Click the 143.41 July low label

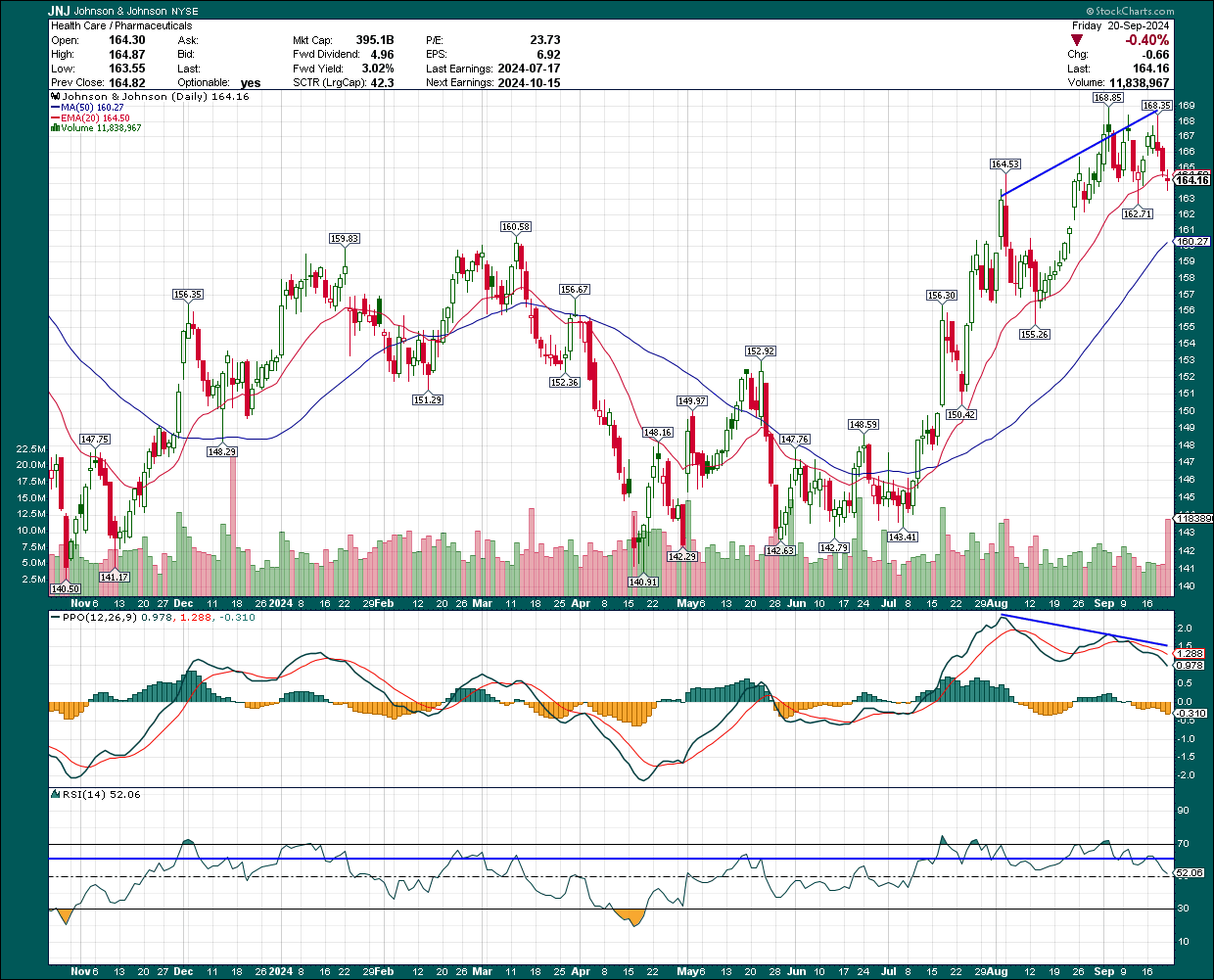903,537
